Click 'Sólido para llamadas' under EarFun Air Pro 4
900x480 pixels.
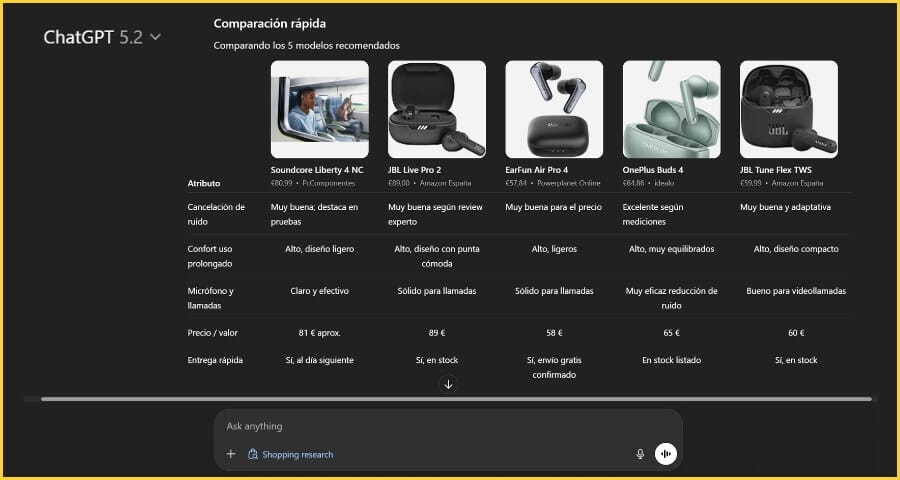[x=554, y=291]
